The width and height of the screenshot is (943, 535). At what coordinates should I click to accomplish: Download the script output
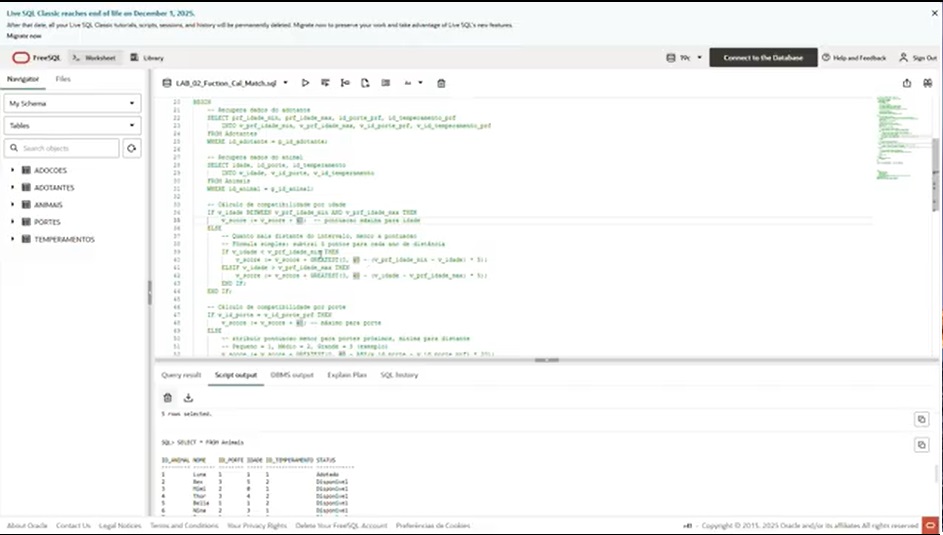coord(188,397)
